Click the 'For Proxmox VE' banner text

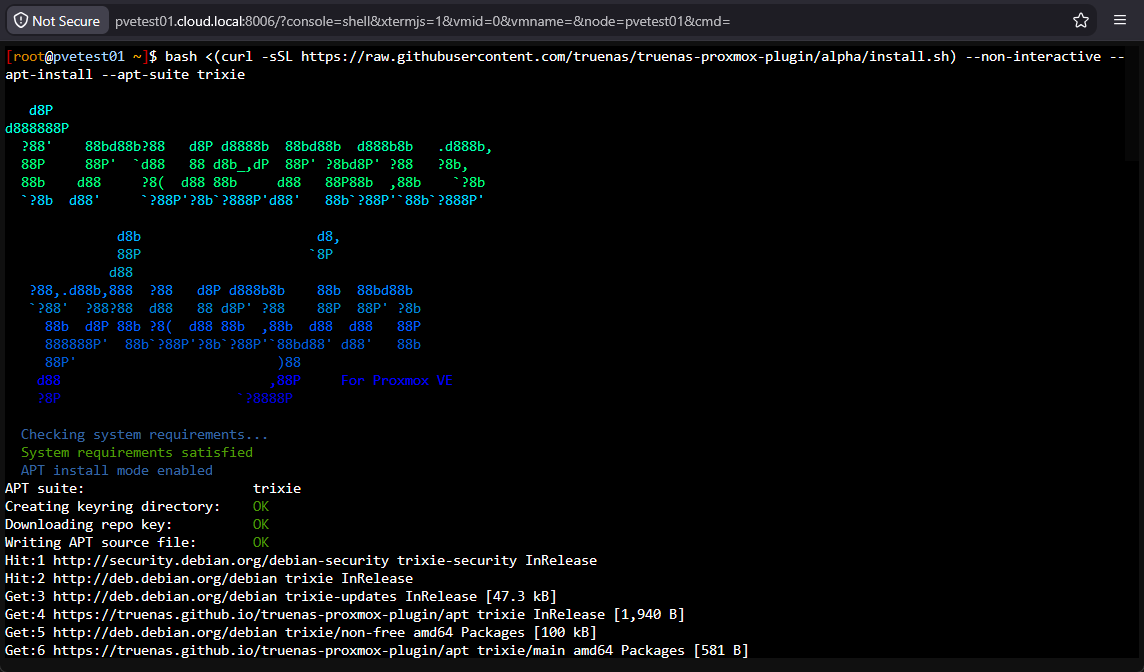pos(397,380)
